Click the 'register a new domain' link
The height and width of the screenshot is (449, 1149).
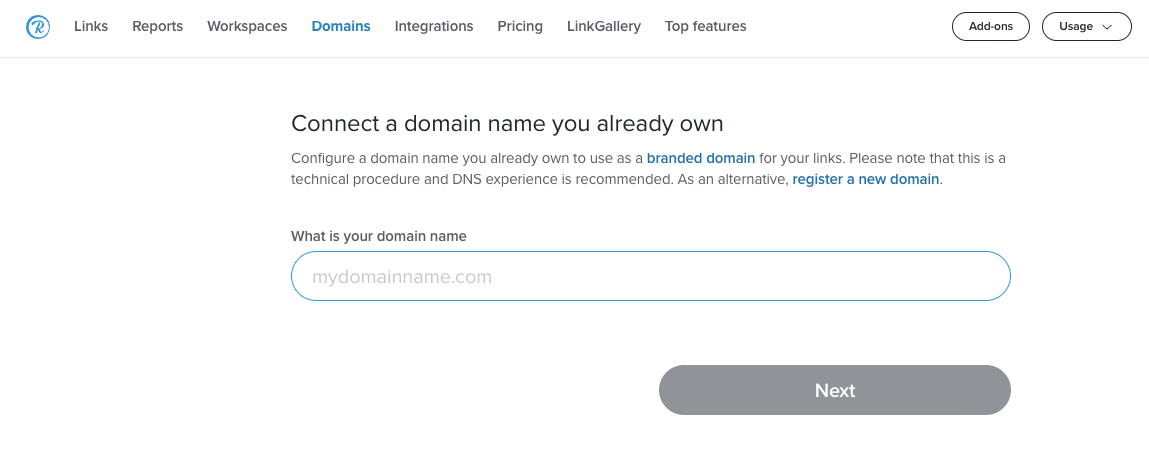(865, 179)
